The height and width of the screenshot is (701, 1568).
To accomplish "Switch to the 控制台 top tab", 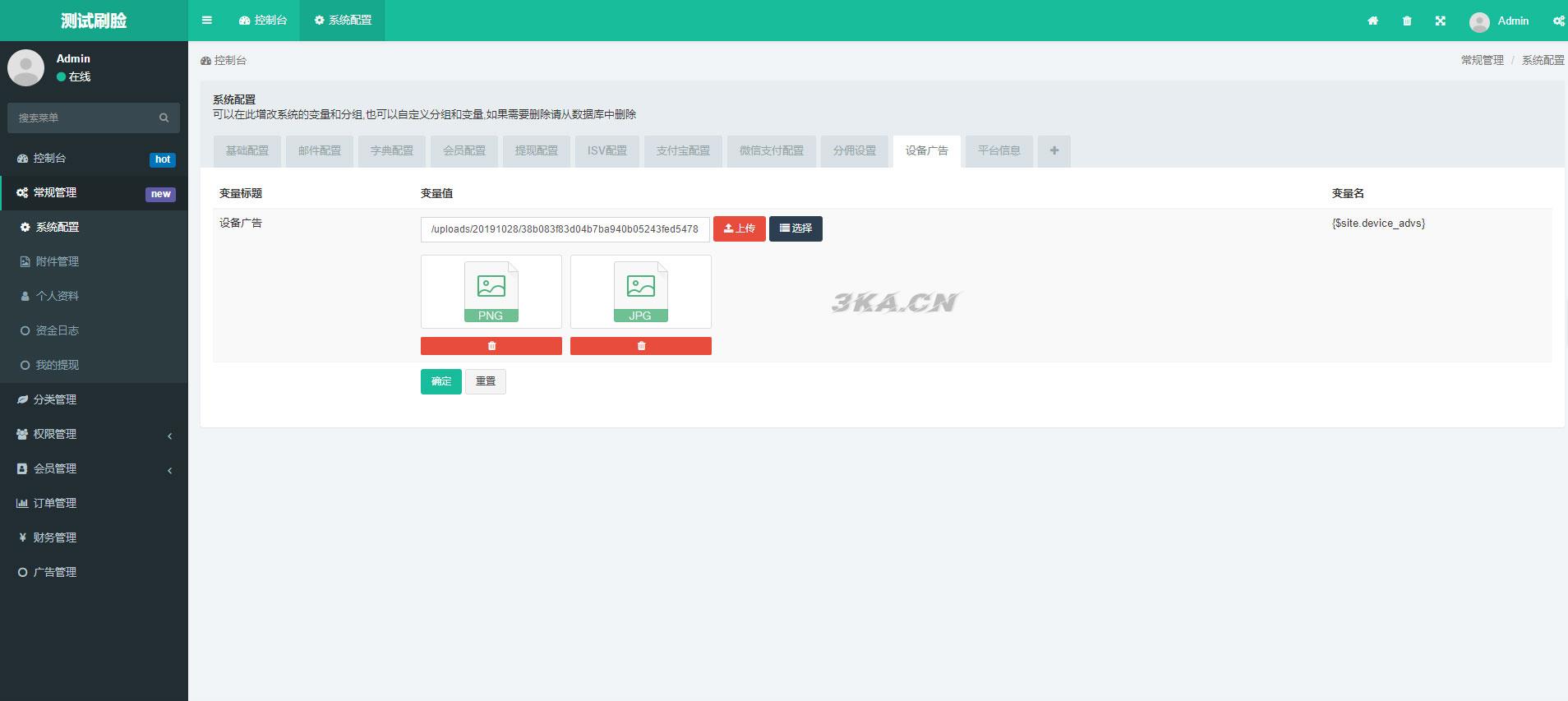I will click(263, 21).
